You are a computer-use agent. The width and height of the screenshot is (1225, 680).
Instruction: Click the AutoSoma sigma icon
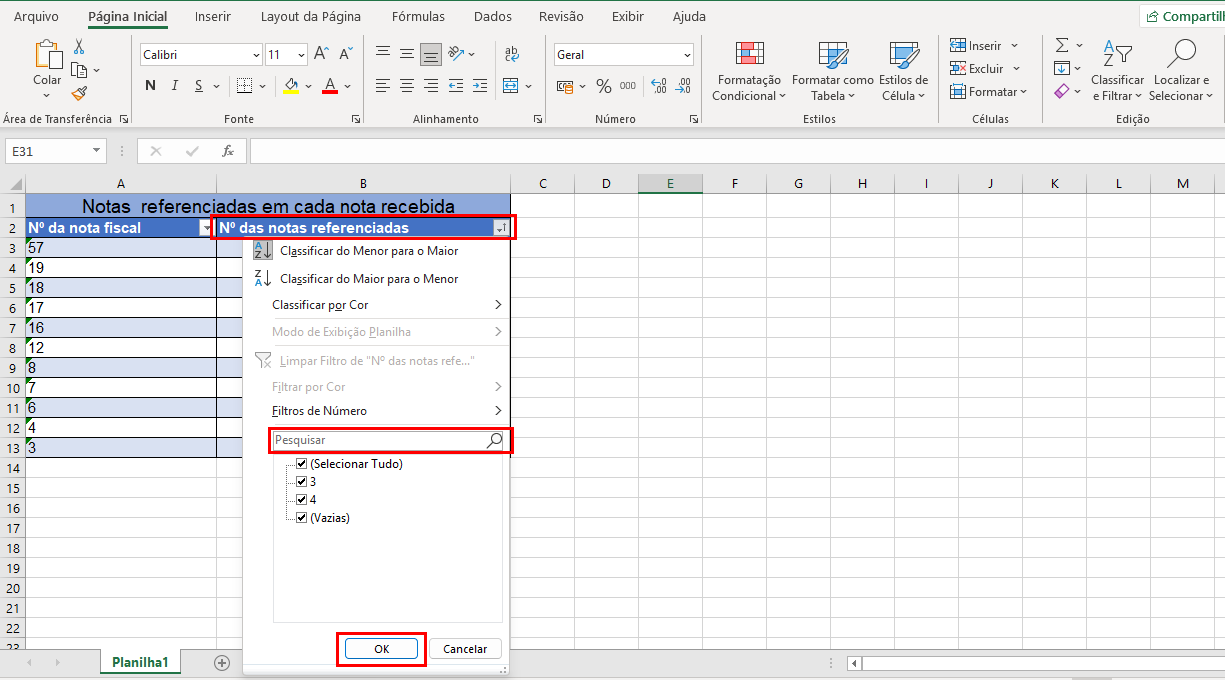(1062, 46)
